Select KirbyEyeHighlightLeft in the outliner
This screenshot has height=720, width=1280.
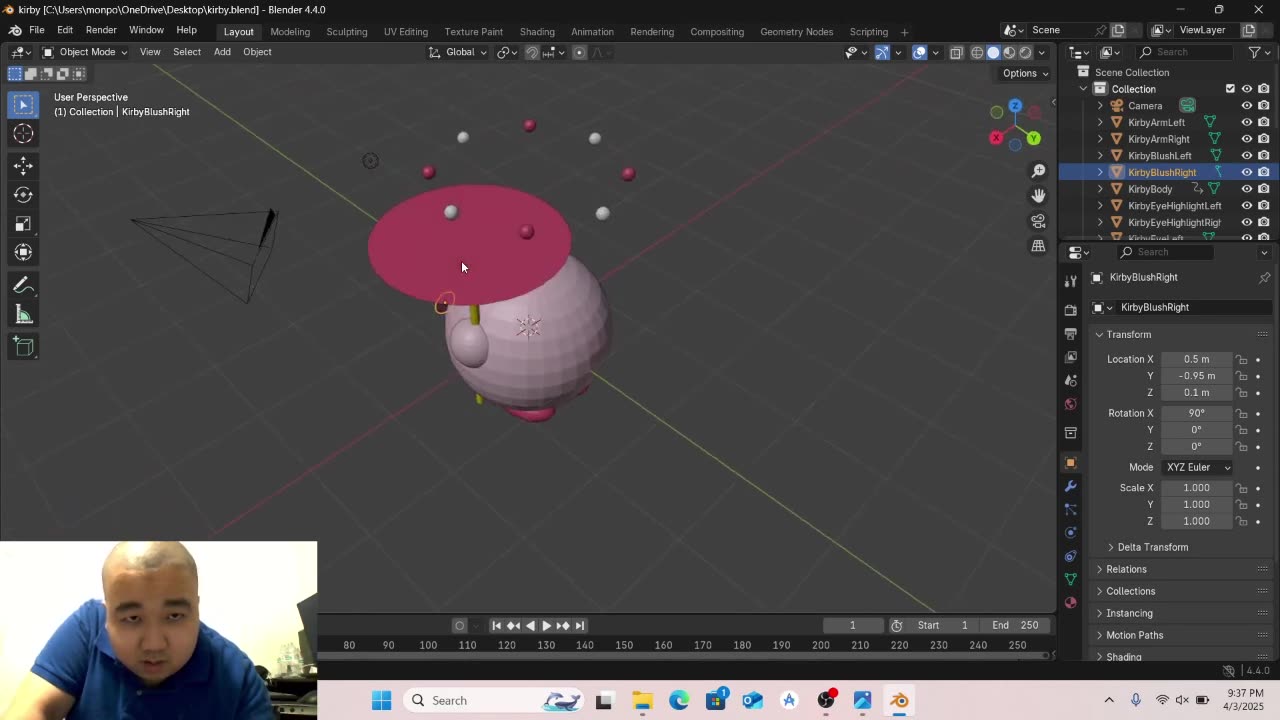[1174, 206]
